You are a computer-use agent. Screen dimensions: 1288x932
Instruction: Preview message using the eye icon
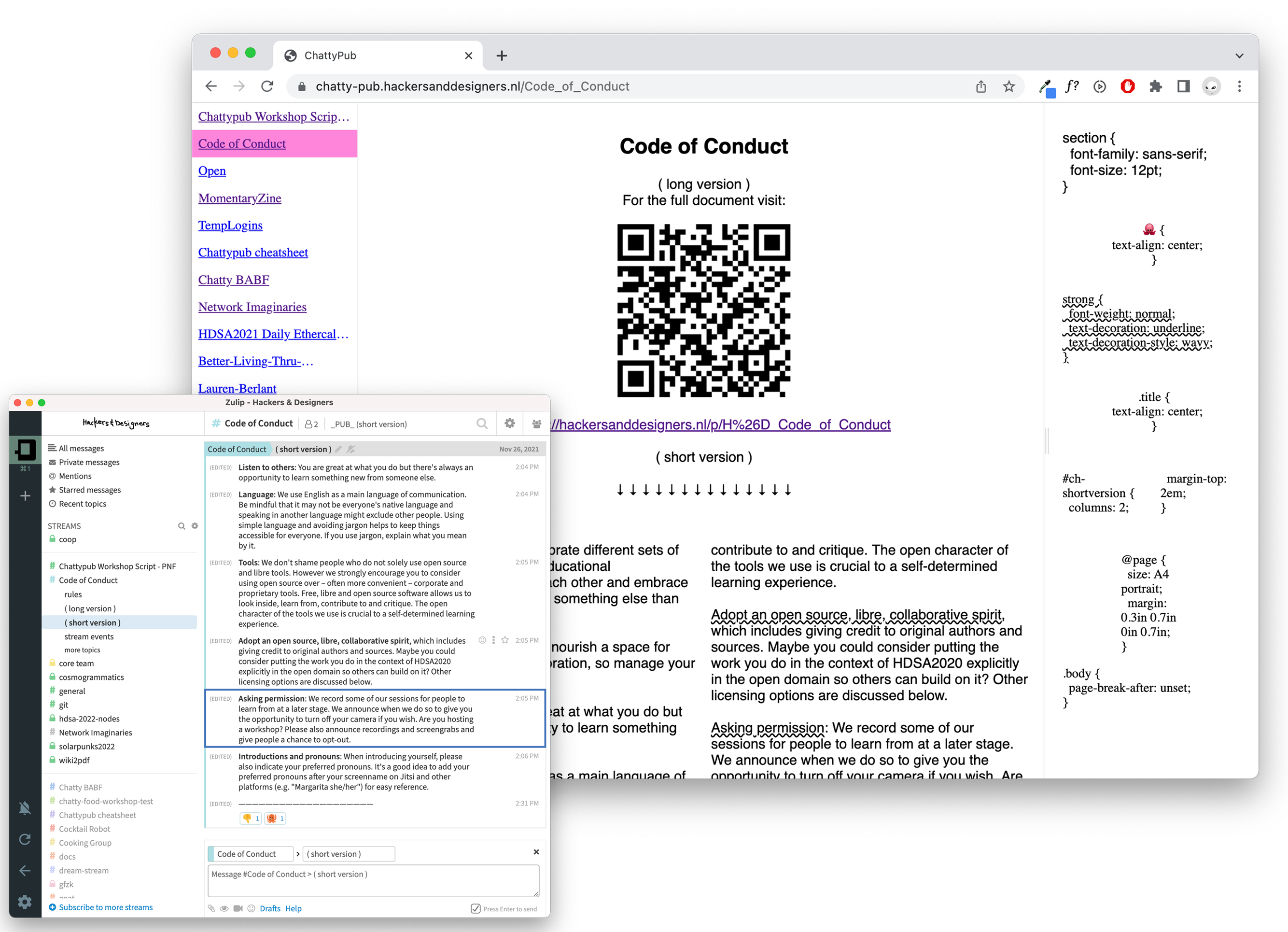point(224,908)
